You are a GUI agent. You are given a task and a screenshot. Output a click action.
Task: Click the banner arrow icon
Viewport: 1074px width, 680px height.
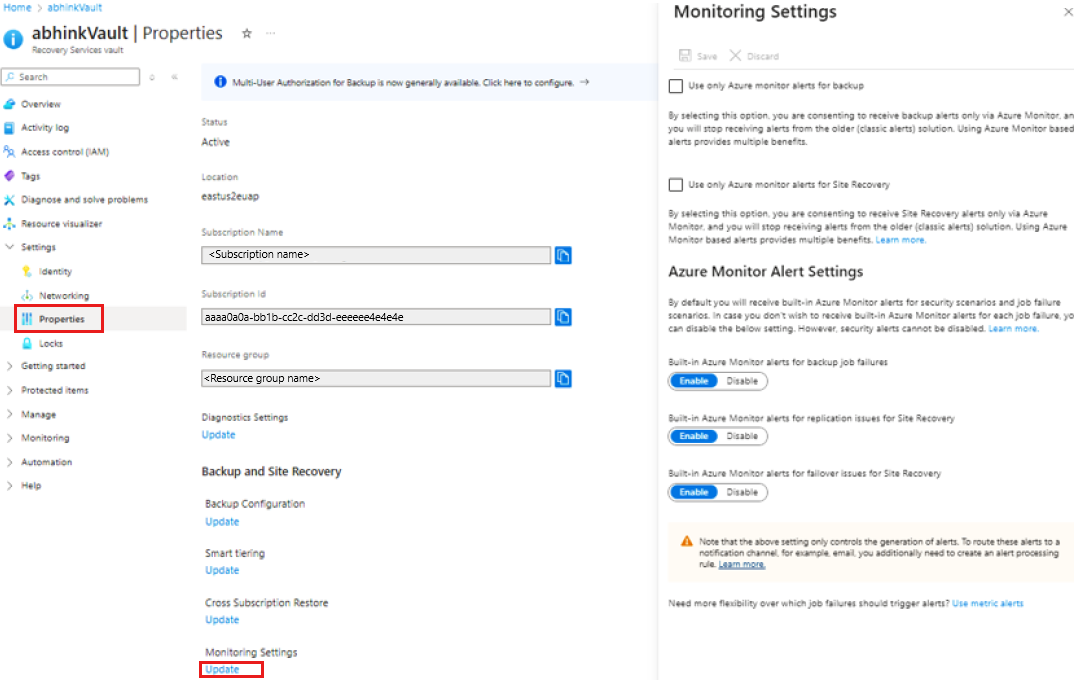click(x=584, y=82)
